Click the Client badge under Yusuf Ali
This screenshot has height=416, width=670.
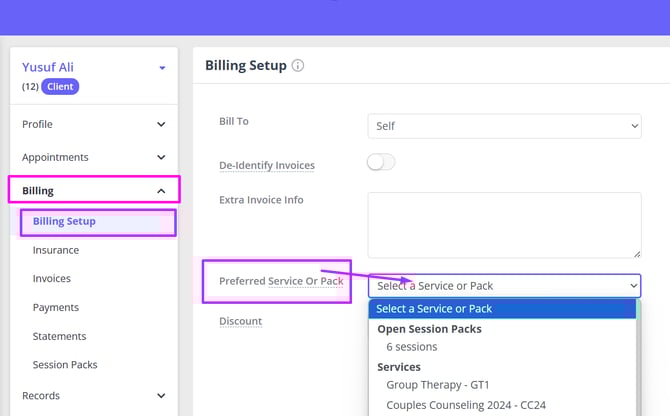click(x=59, y=87)
